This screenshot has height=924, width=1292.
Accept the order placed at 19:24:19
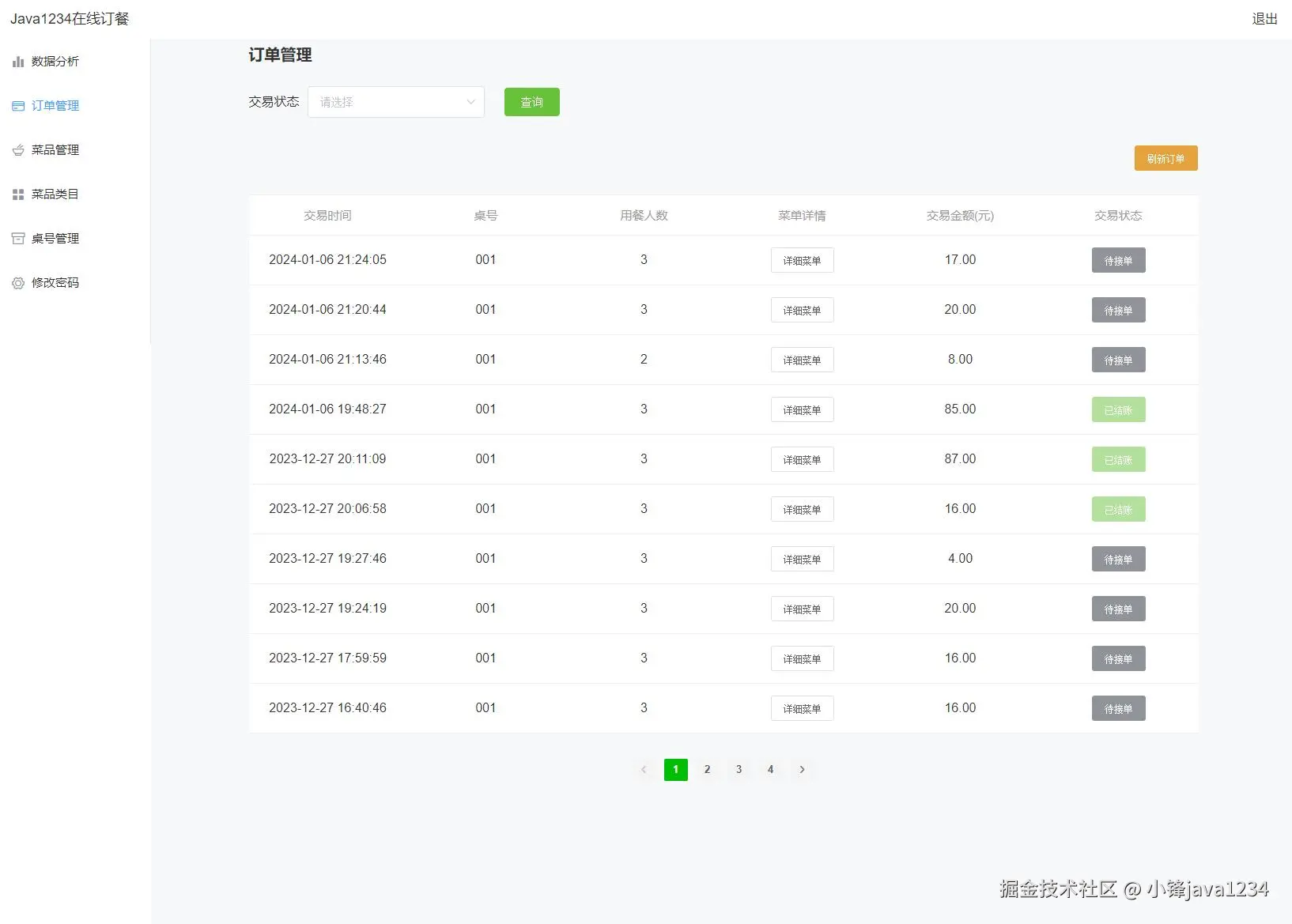coord(1118,609)
